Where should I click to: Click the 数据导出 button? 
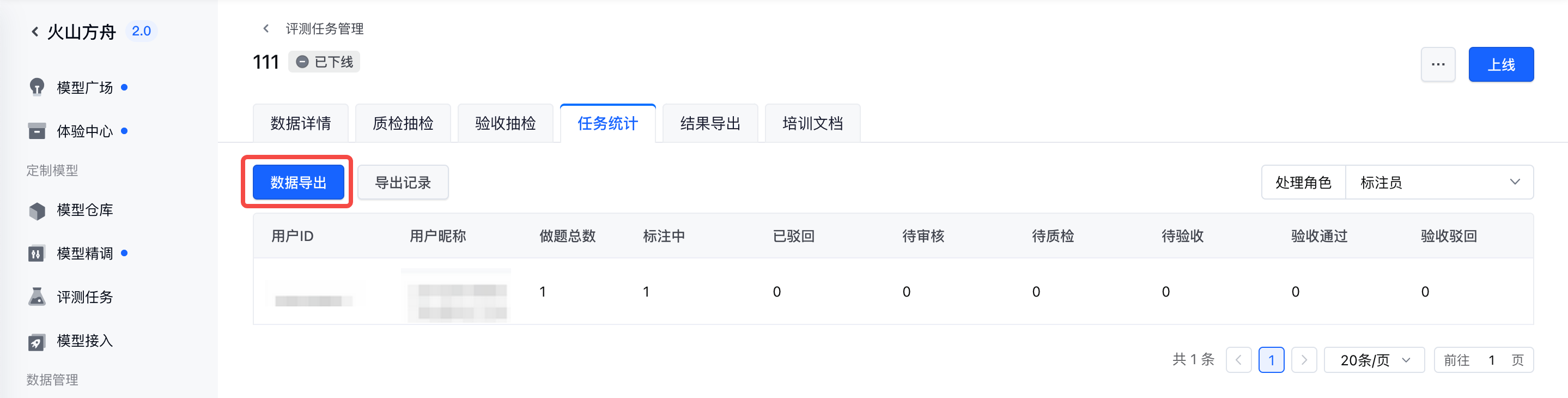click(x=298, y=182)
